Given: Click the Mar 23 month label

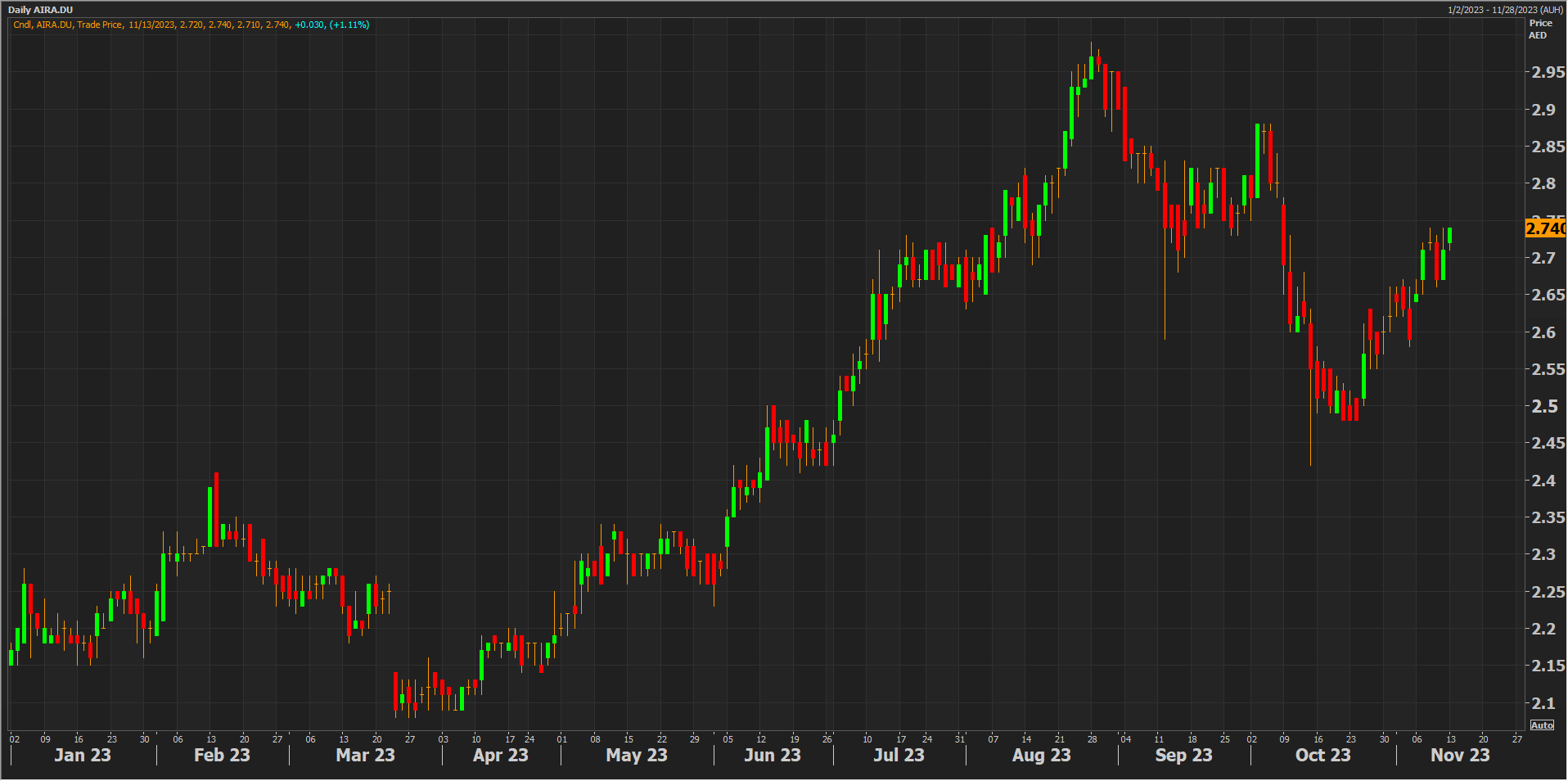Looking at the screenshot, I should tap(365, 755).
